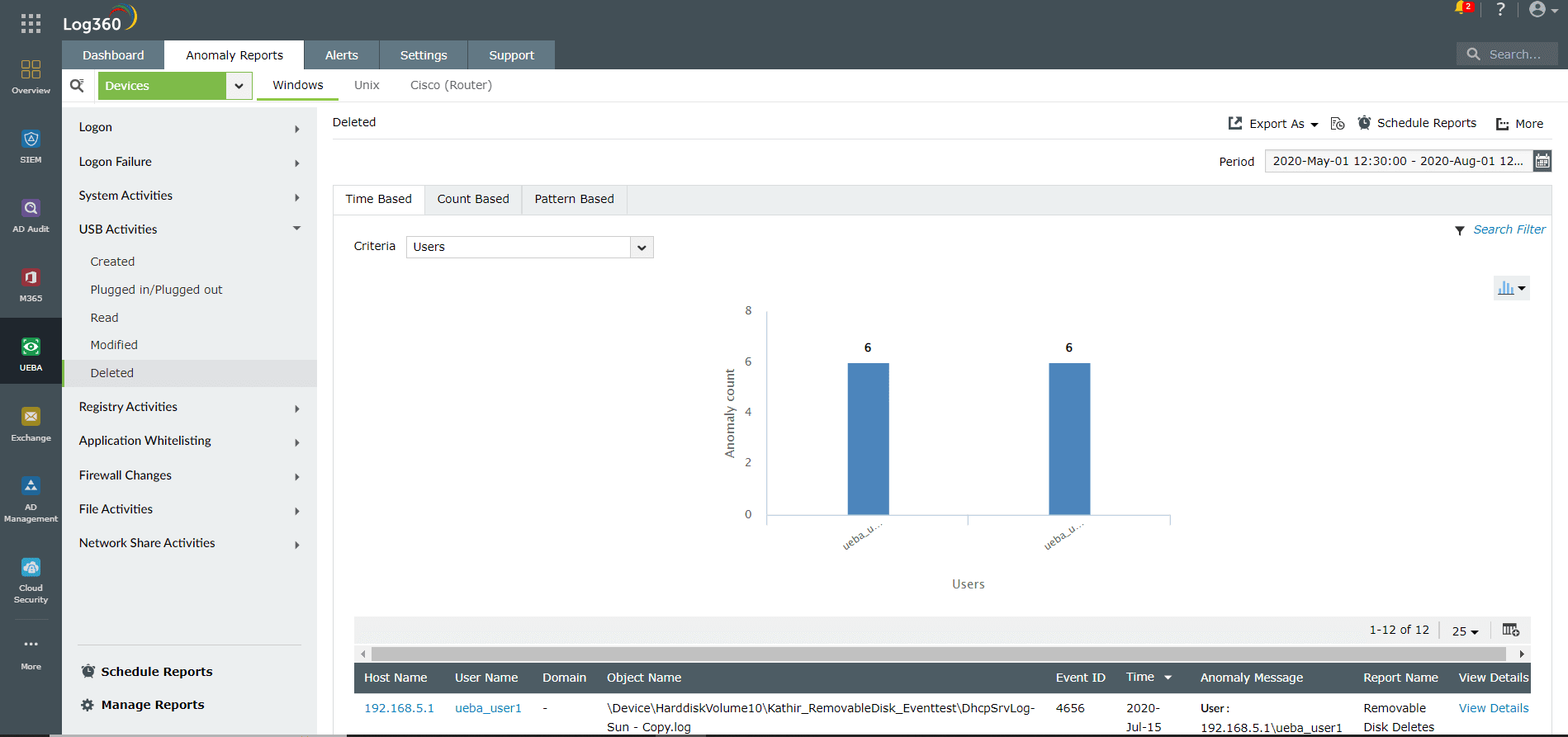The width and height of the screenshot is (1568, 737).
Task: Open the Criteria Users dropdown
Action: point(529,247)
